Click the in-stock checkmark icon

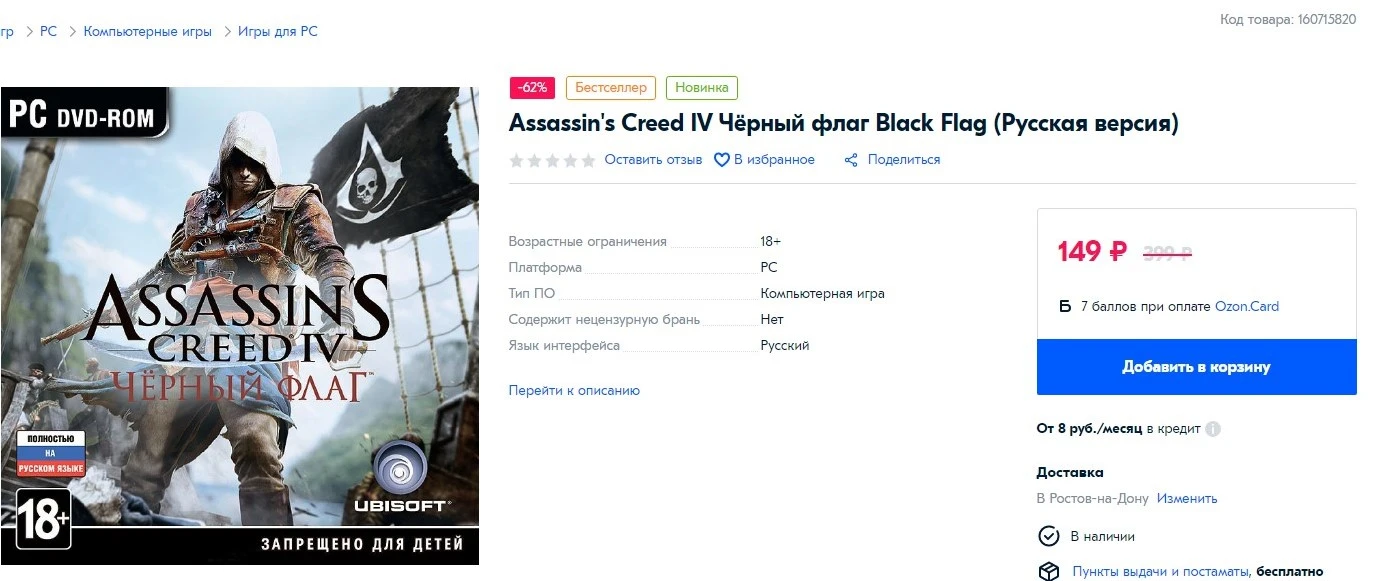pos(1048,536)
